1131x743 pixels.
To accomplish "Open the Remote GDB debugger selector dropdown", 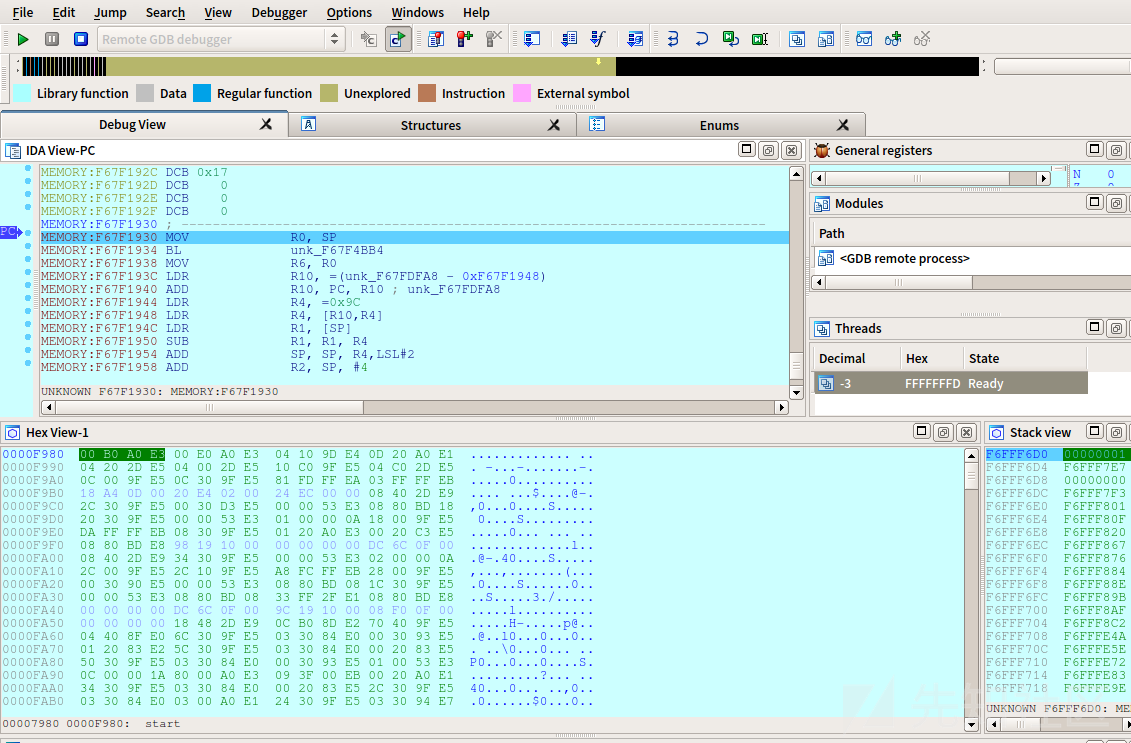I will coord(336,39).
